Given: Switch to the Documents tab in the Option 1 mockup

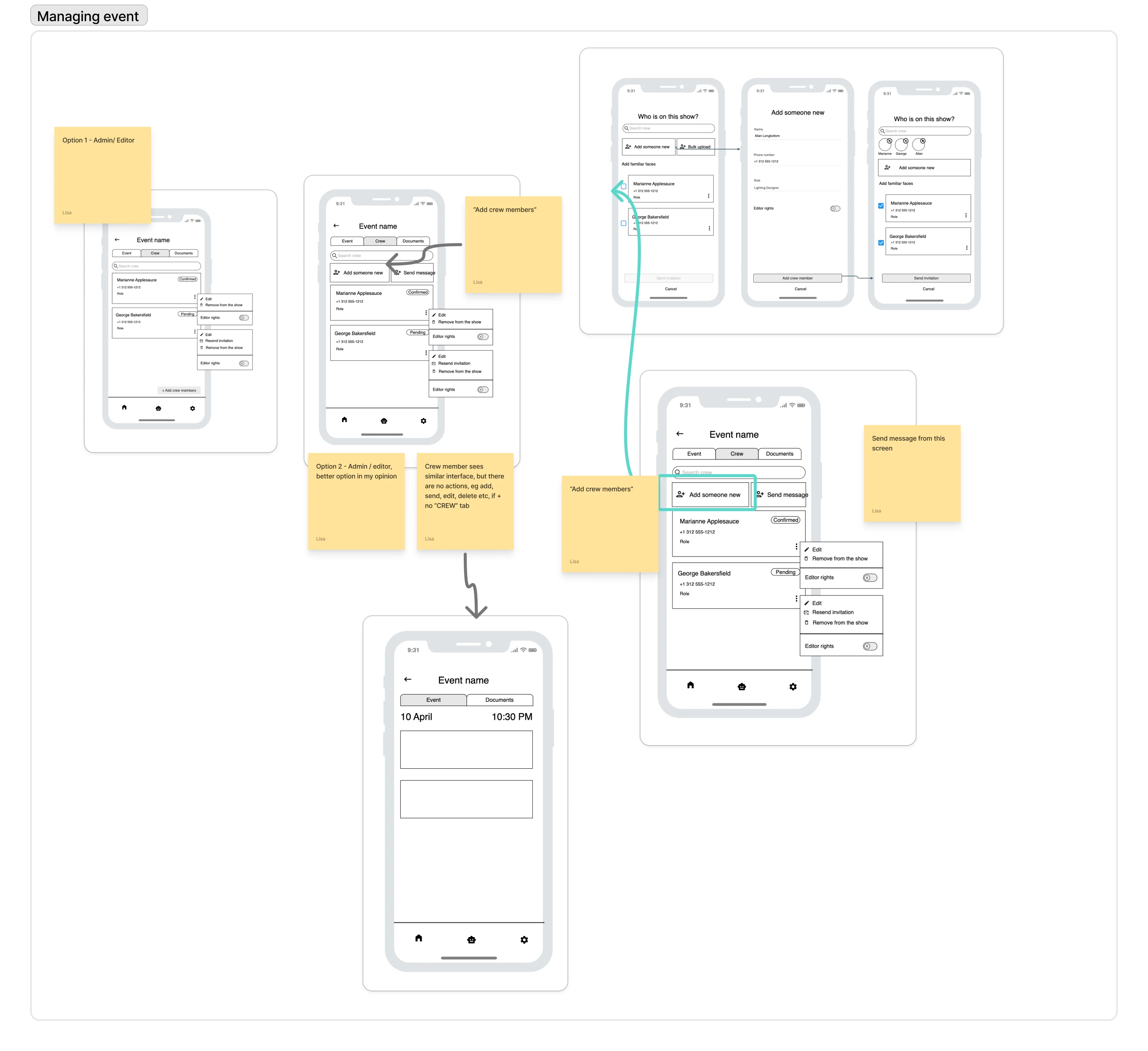Looking at the screenshot, I should coord(184,253).
